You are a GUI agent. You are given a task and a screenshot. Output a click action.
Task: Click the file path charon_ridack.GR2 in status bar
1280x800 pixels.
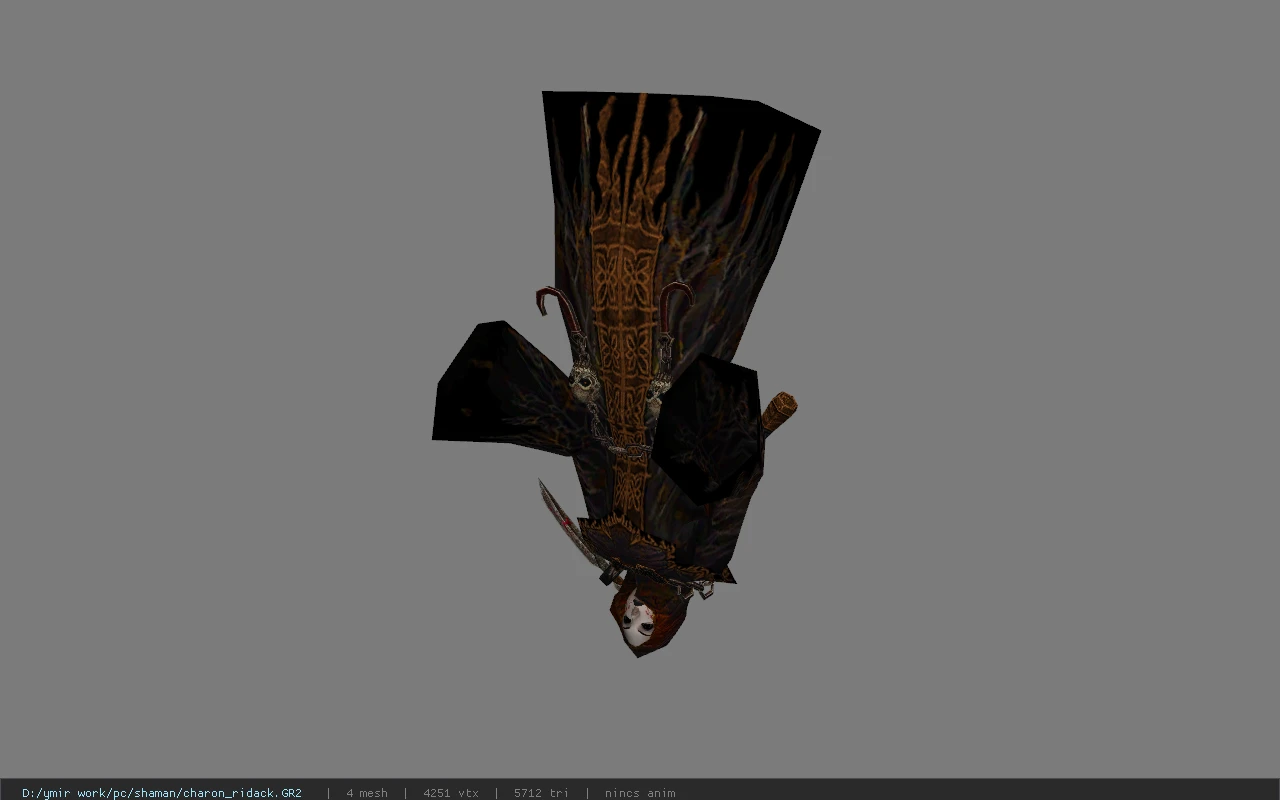(x=162, y=793)
